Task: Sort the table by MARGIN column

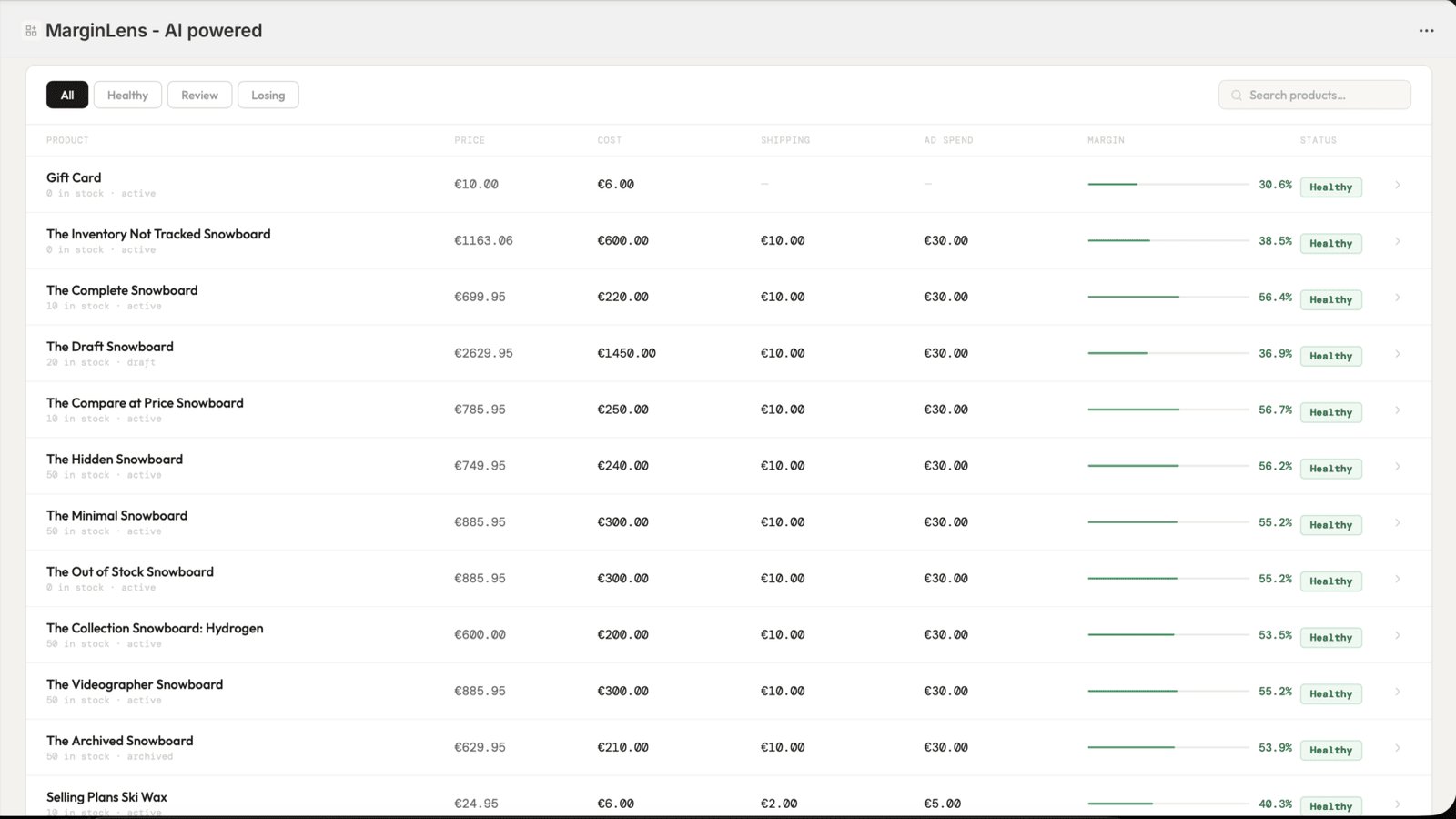Action: click(1107, 140)
